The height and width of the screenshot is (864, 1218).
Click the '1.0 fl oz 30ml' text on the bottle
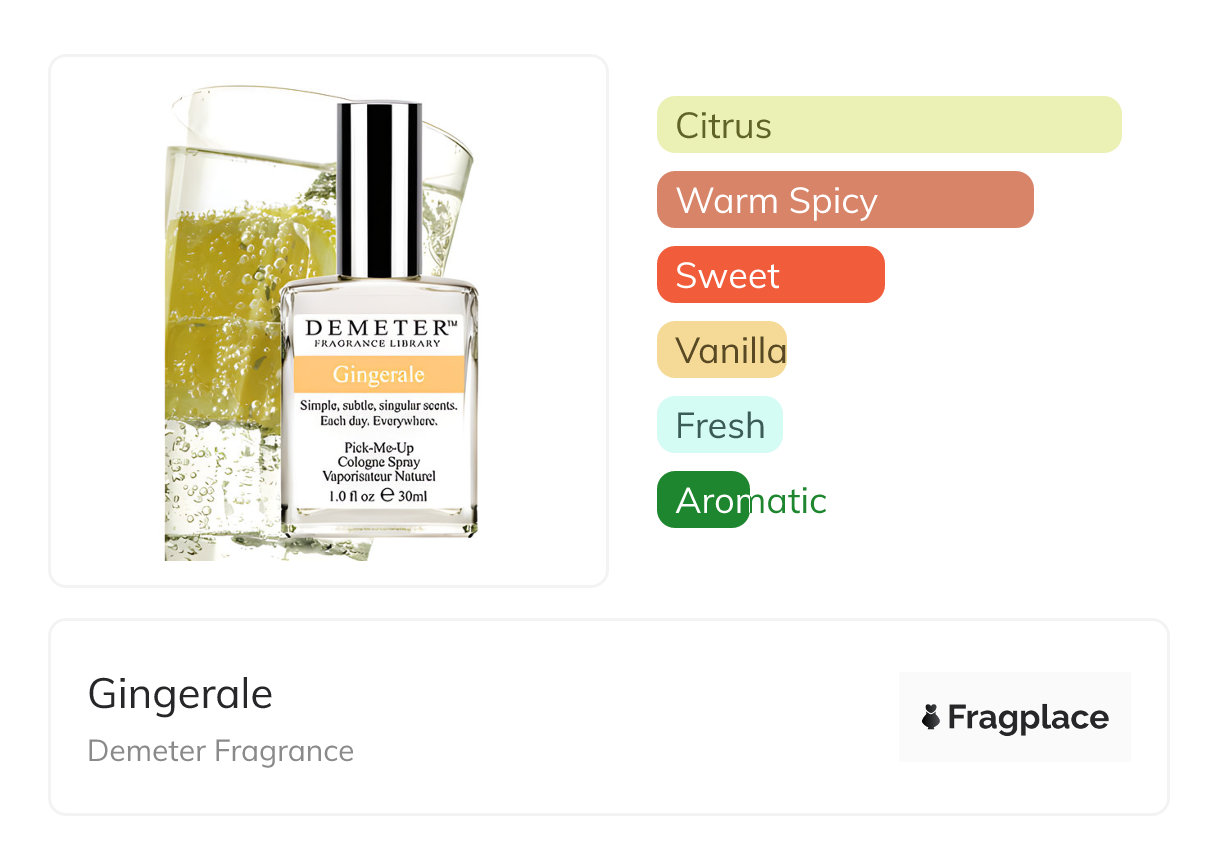click(x=379, y=495)
